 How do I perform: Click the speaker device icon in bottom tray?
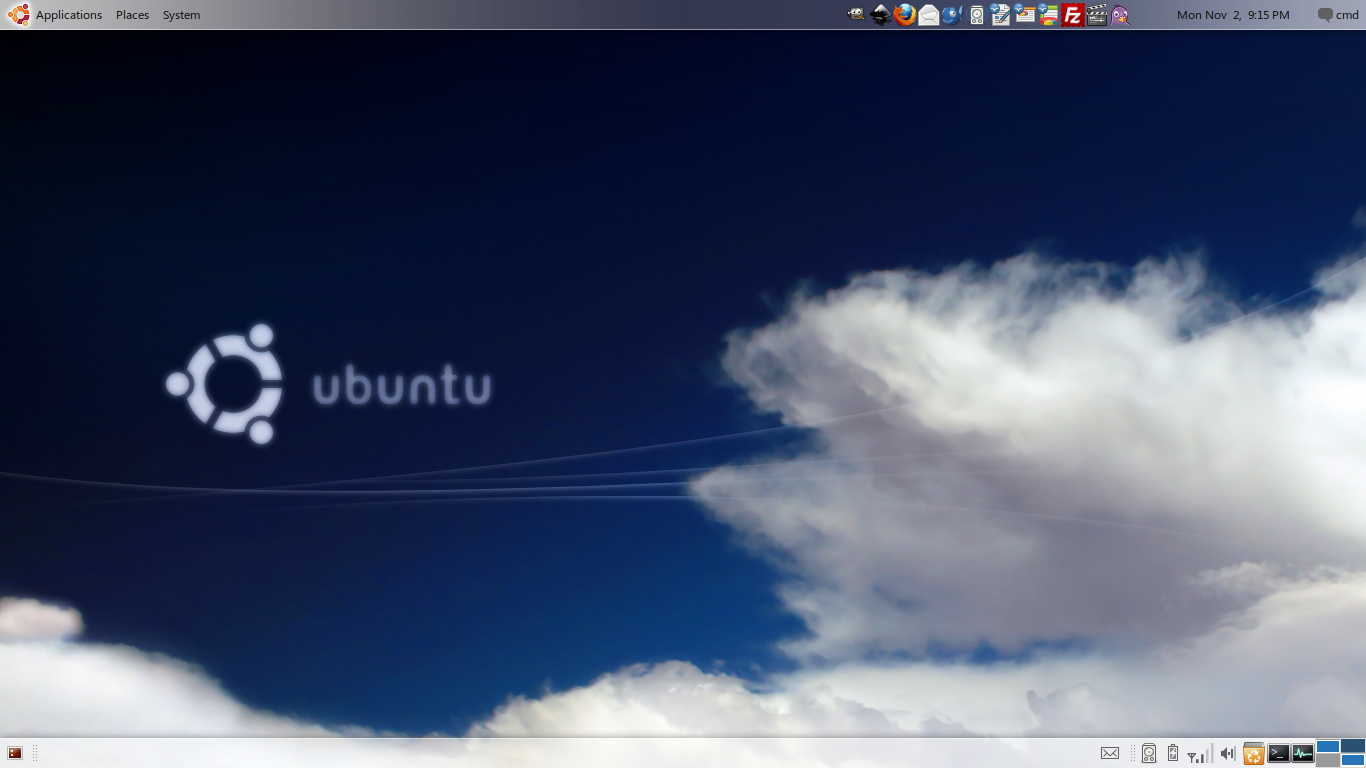[1149, 753]
